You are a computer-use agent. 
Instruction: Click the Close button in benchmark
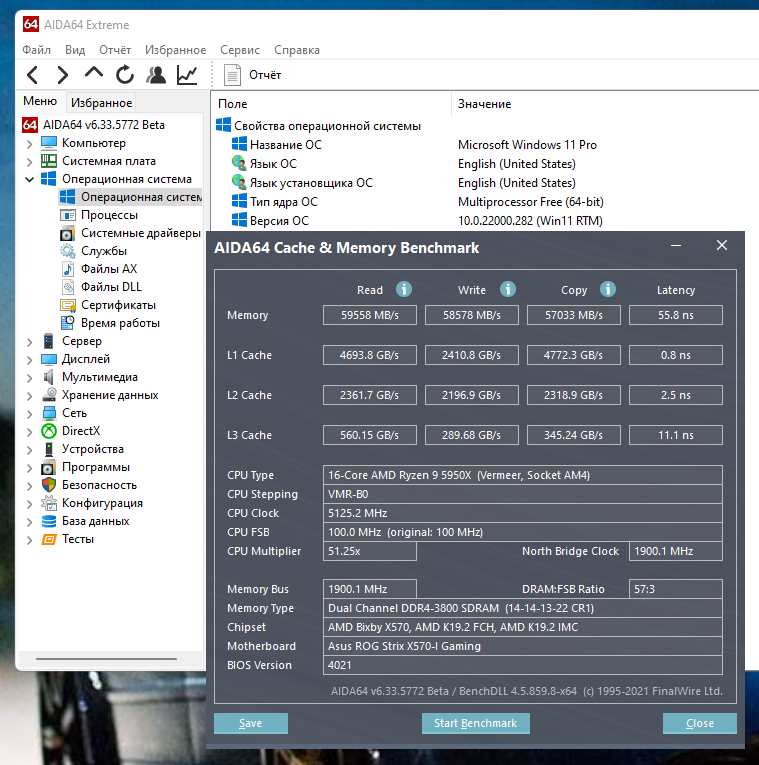pyautogui.click(x=700, y=723)
